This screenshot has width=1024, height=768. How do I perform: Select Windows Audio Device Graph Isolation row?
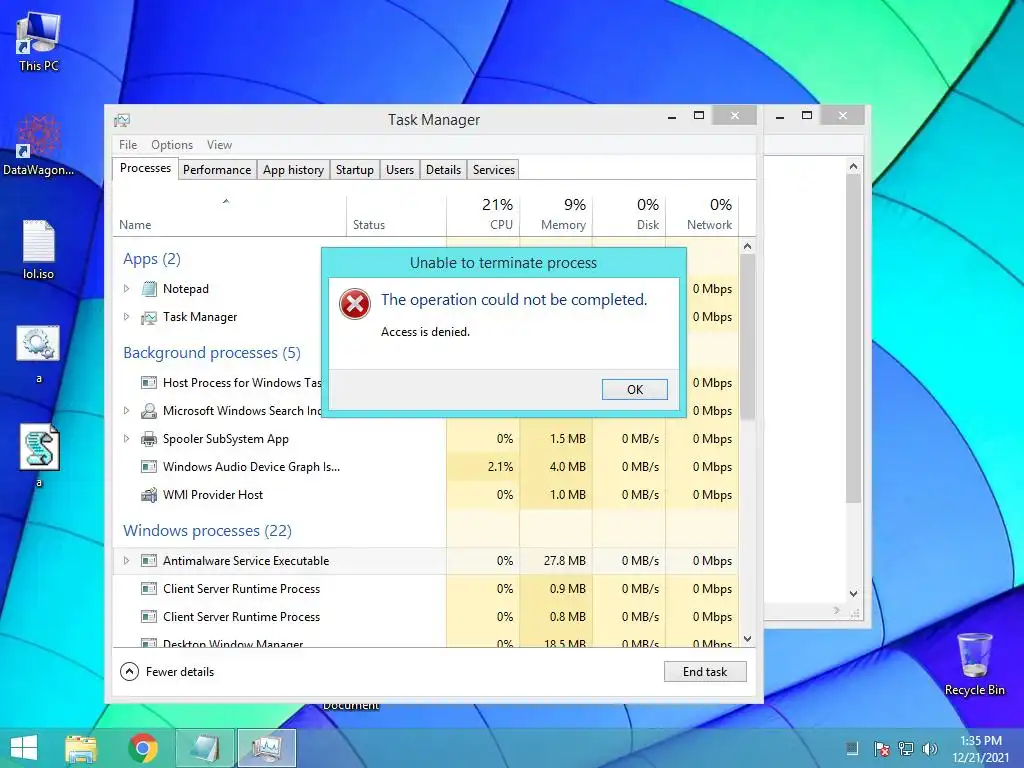pyautogui.click(x=426, y=467)
